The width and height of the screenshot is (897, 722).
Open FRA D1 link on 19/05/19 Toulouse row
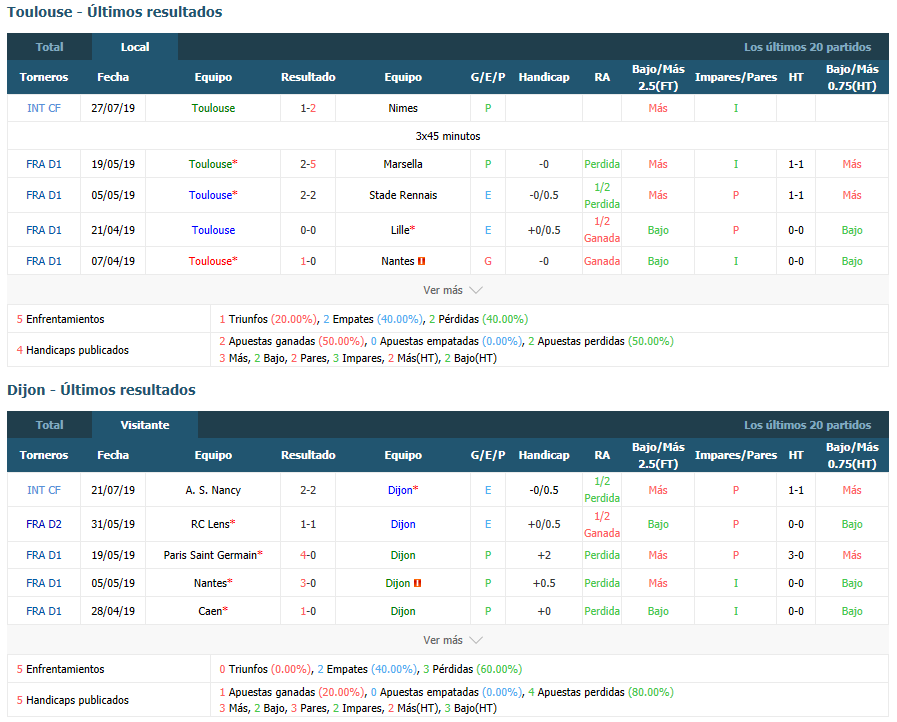click(x=43, y=164)
